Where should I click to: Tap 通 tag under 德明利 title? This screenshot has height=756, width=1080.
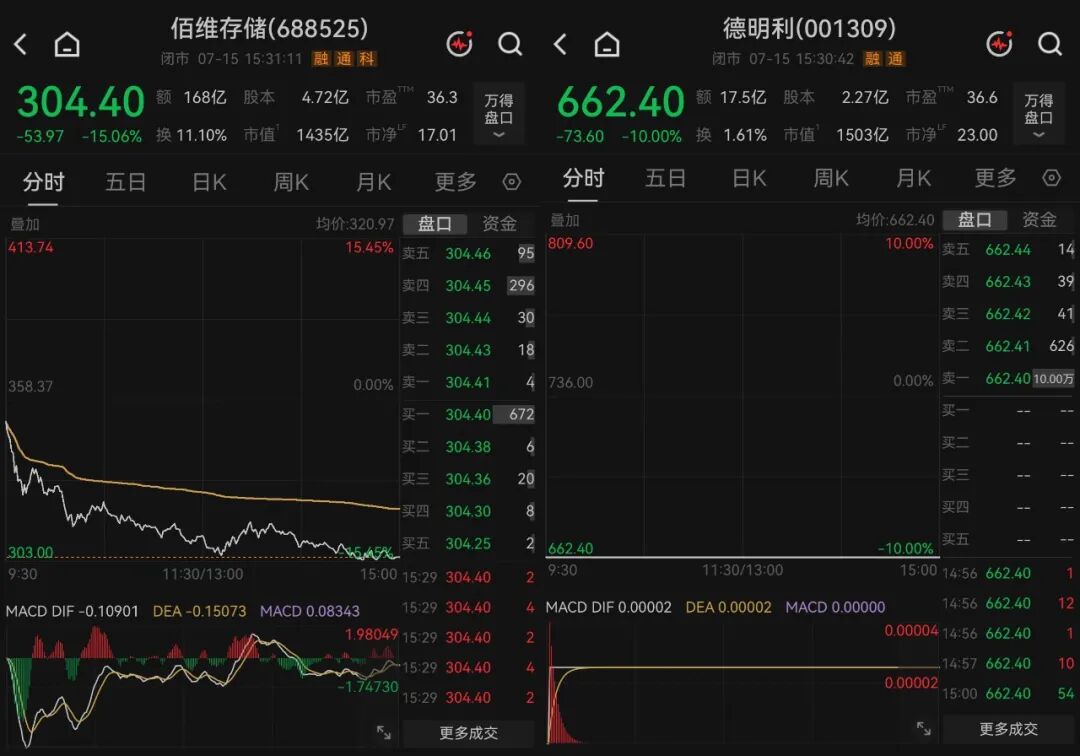[x=895, y=59]
